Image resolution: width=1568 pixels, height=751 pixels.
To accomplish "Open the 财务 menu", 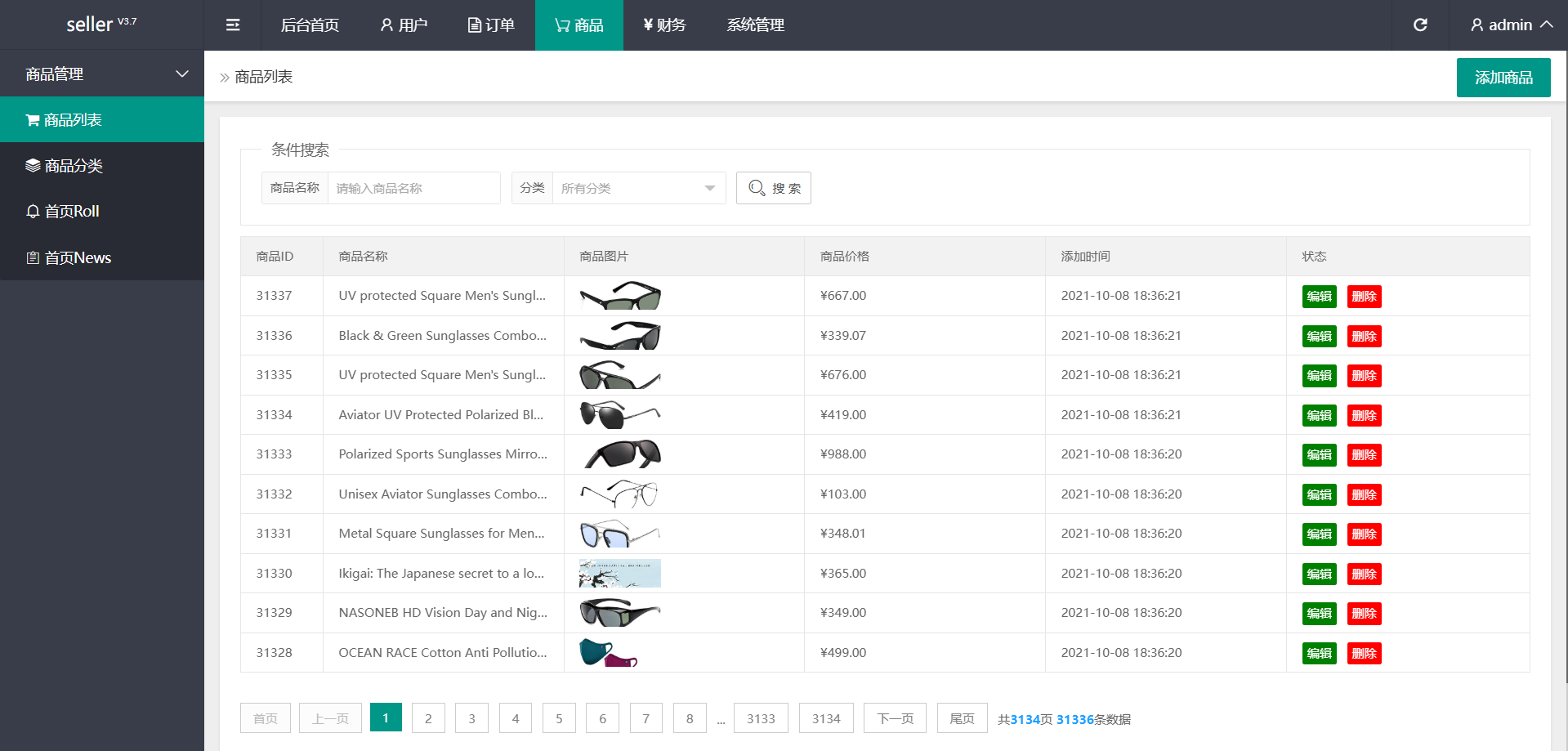I will pyautogui.click(x=664, y=25).
